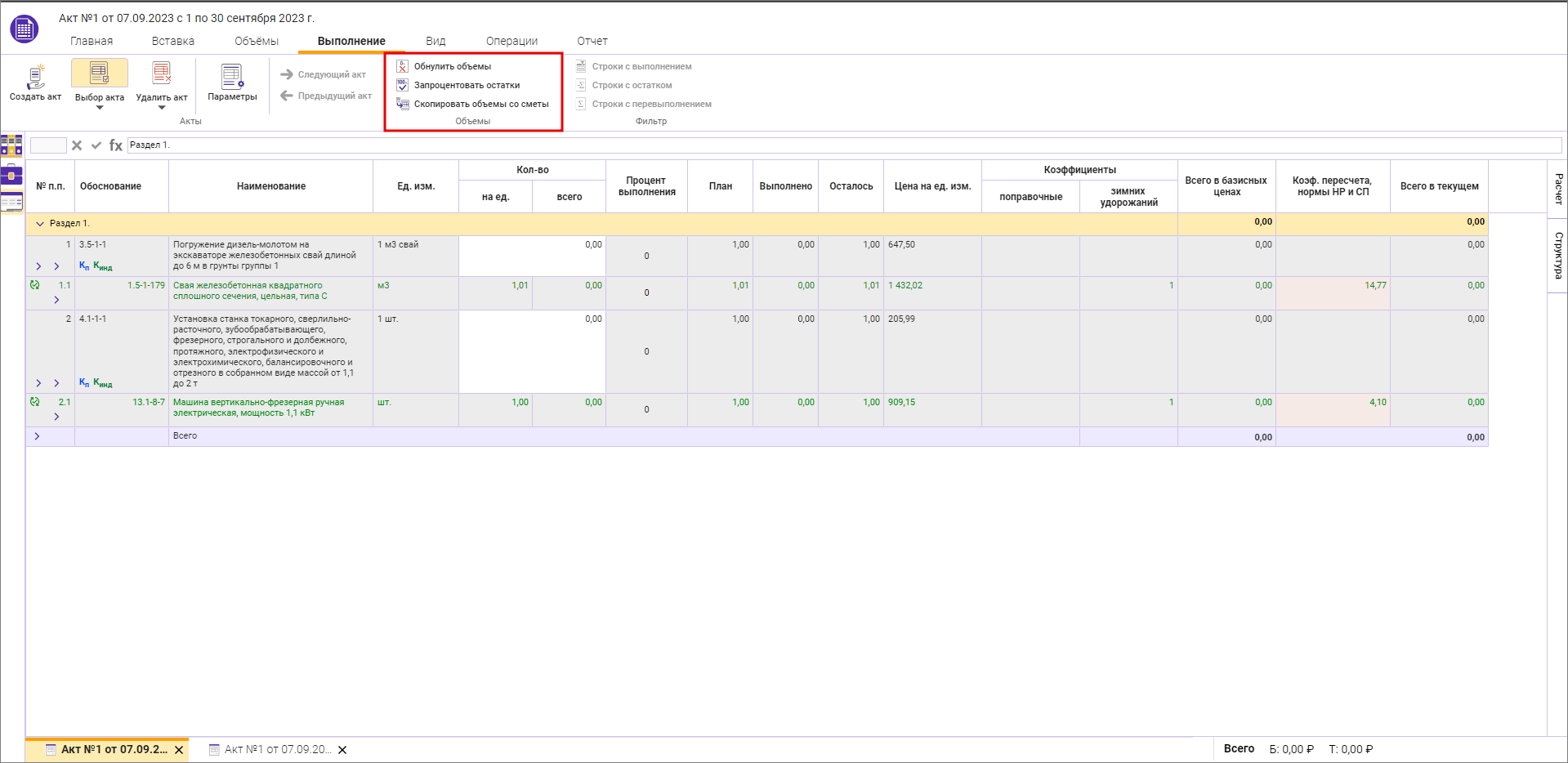Toggle filter Строки с перевыполнением
This screenshot has width=1568, height=763.
pos(650,104)
